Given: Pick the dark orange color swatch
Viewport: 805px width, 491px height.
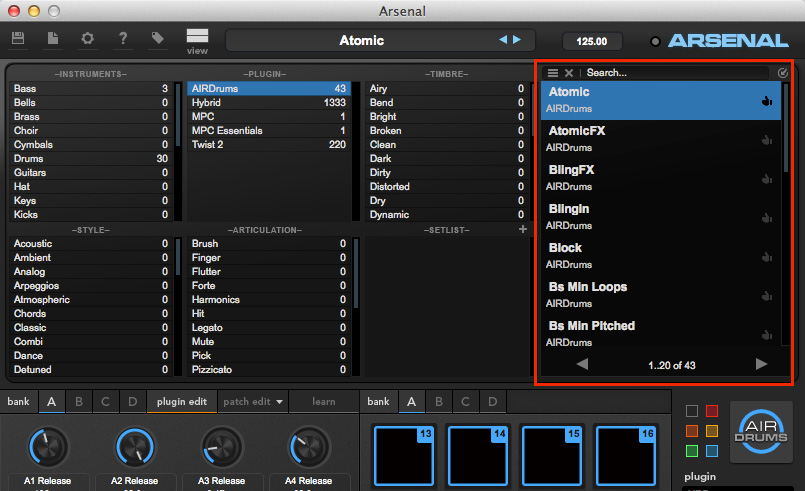Looking at the screenshot, I should [692, 431].
